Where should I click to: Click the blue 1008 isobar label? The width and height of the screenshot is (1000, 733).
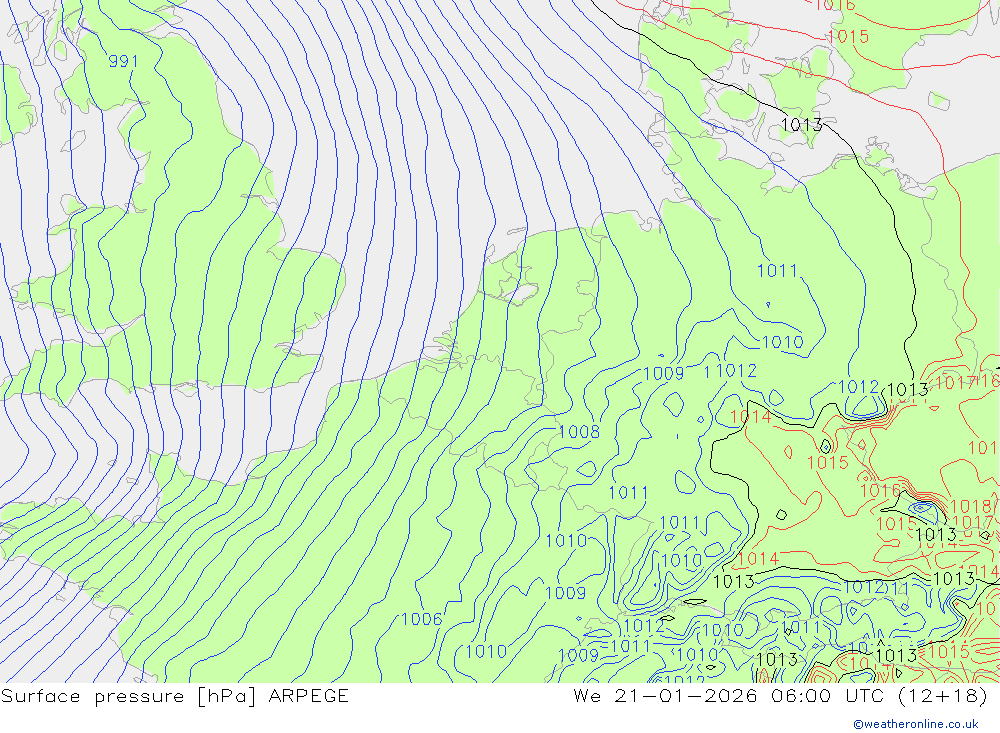coord(579,432)
